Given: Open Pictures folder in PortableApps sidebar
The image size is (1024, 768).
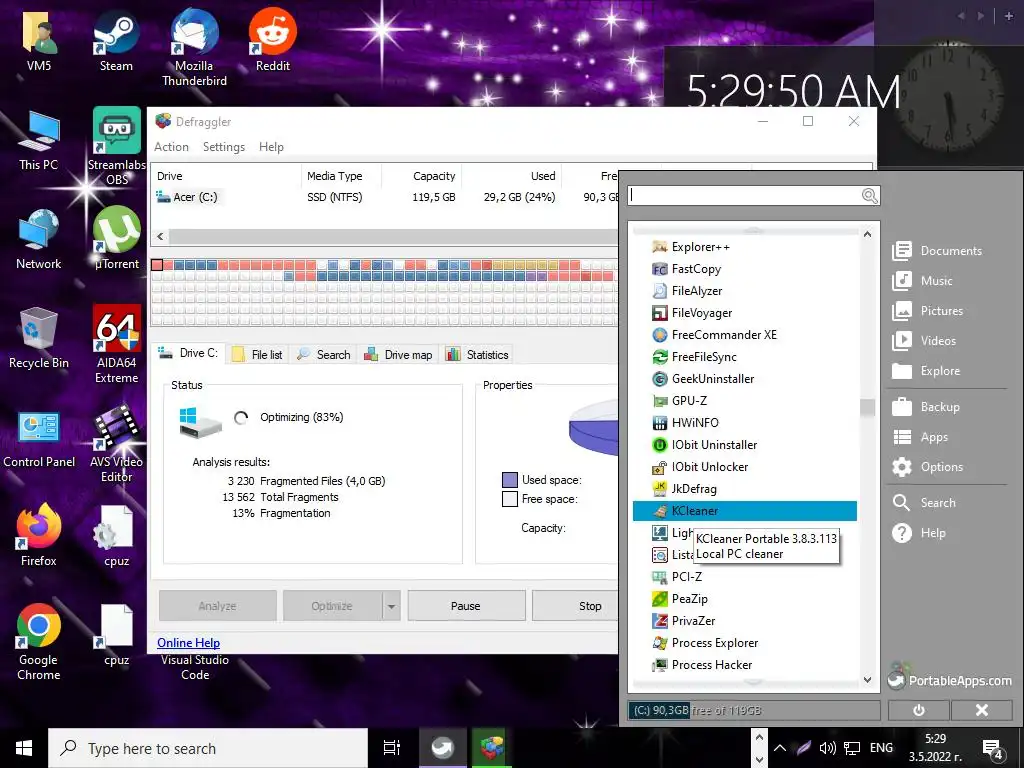Looking at the screenshot, I should click(x=927, y=311).
